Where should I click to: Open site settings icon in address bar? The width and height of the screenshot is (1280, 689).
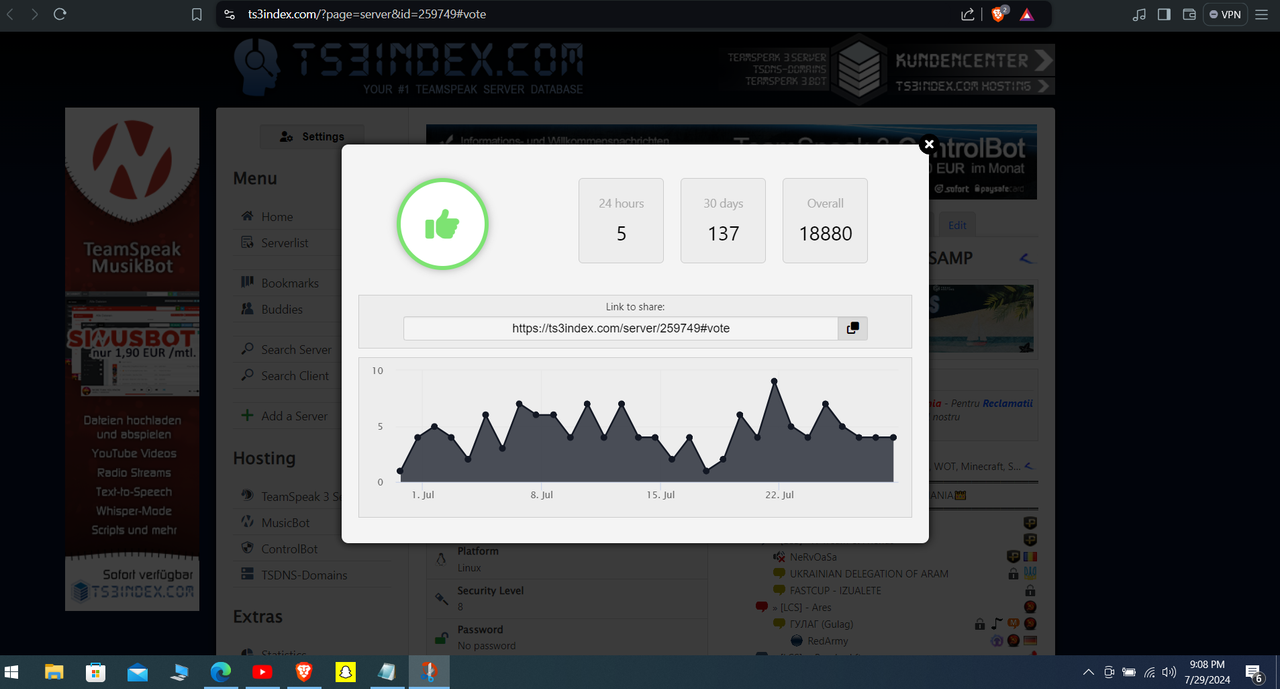[230, 15]
